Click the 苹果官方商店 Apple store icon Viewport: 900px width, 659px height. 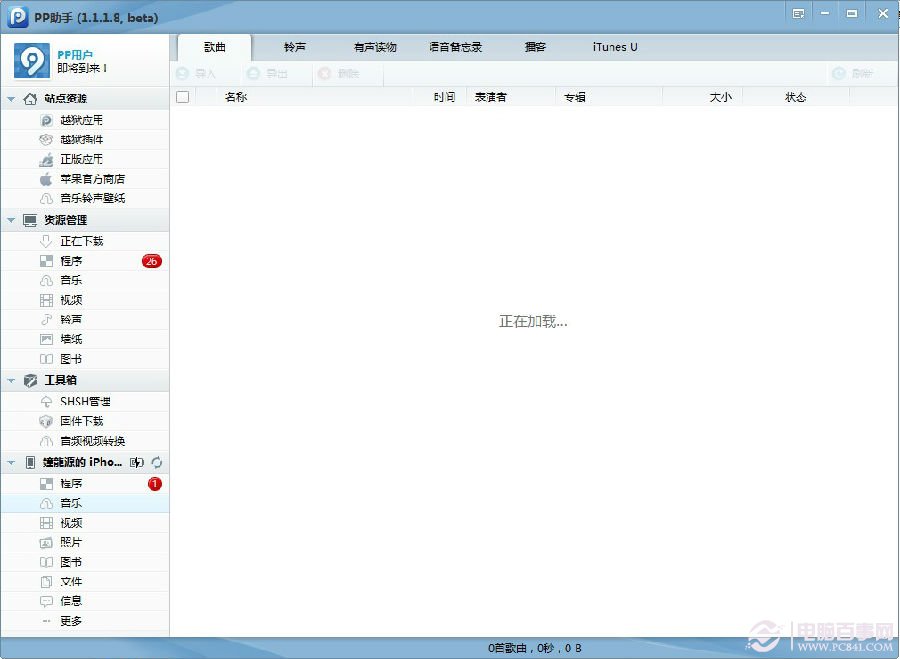click(46, 179)
